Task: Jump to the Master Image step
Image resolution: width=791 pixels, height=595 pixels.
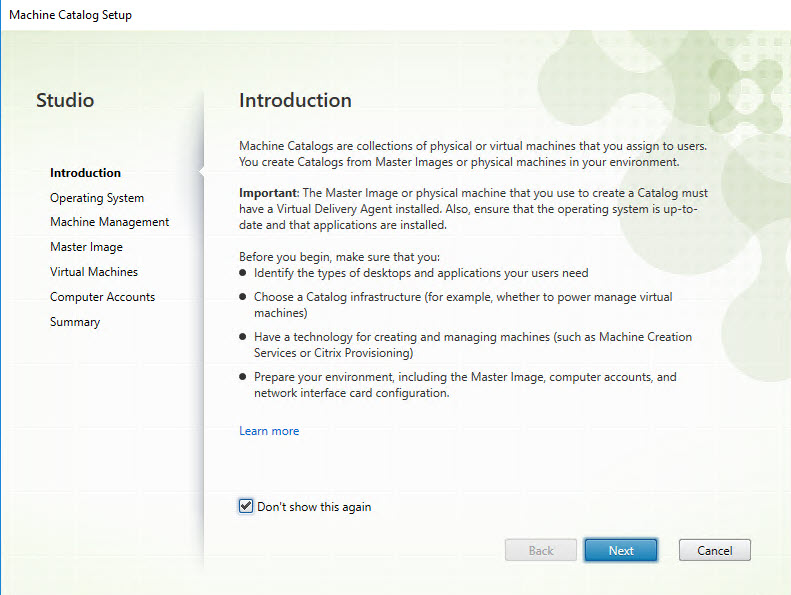Action: (86, 247)
